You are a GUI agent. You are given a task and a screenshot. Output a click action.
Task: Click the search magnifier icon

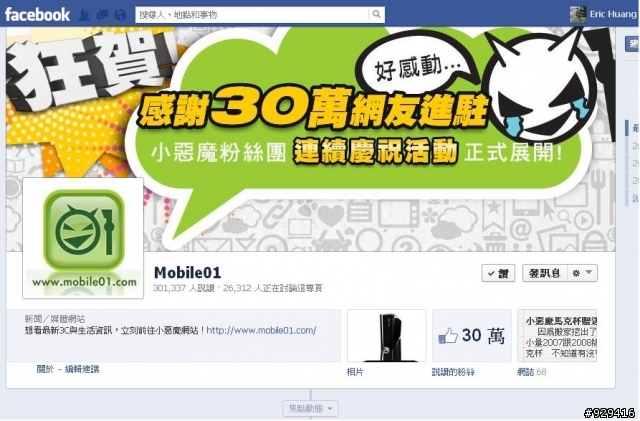[x=376, y=14]
